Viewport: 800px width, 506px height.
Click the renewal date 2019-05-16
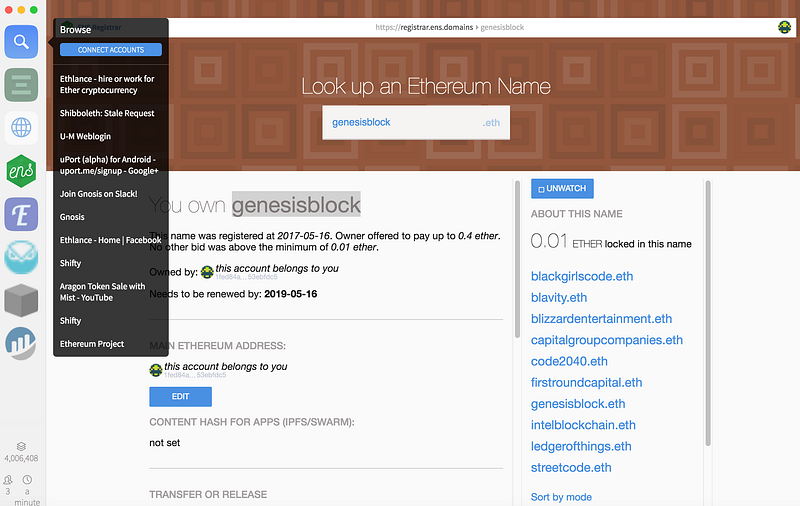(x=290, y=294)
